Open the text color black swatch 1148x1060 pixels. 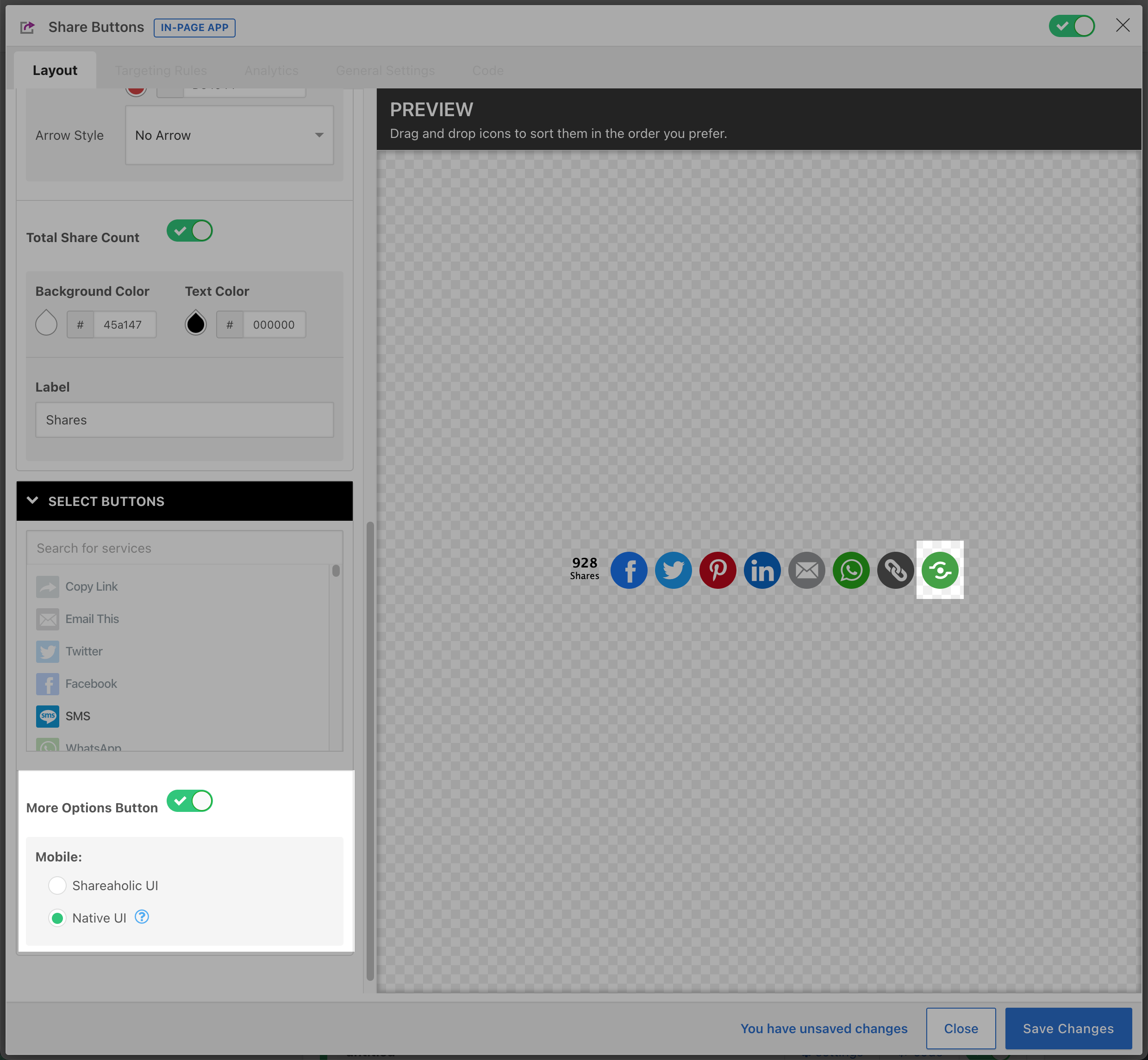[x=196, y=324]
